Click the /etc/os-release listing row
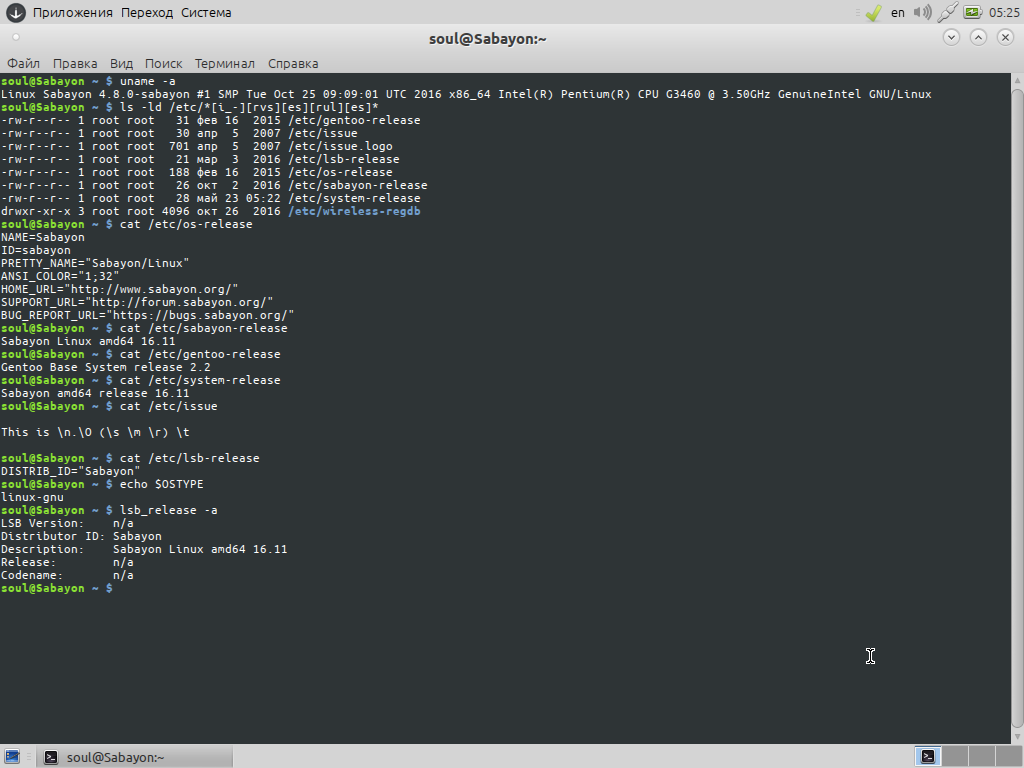 197,172
